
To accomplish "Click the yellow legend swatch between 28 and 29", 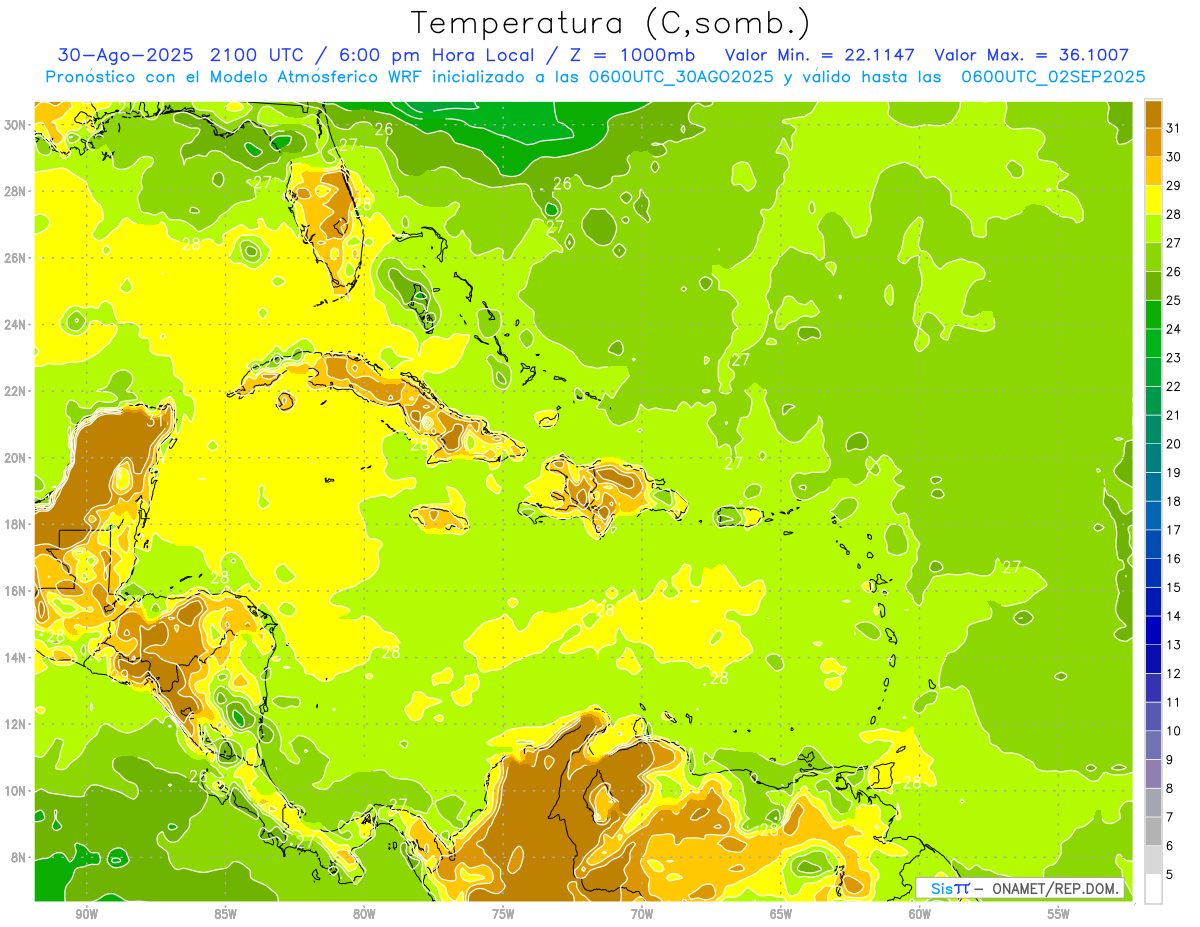I will point(1153,199).
